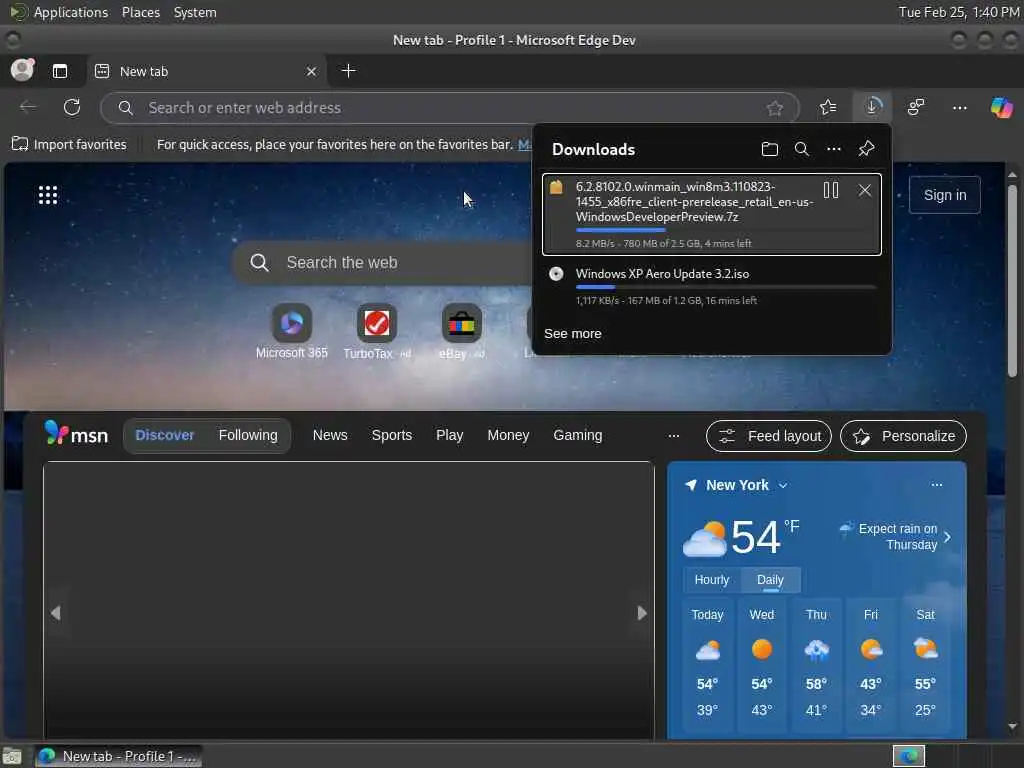
Task: Click the Personalize button
Action: click(x=903, y=436)
